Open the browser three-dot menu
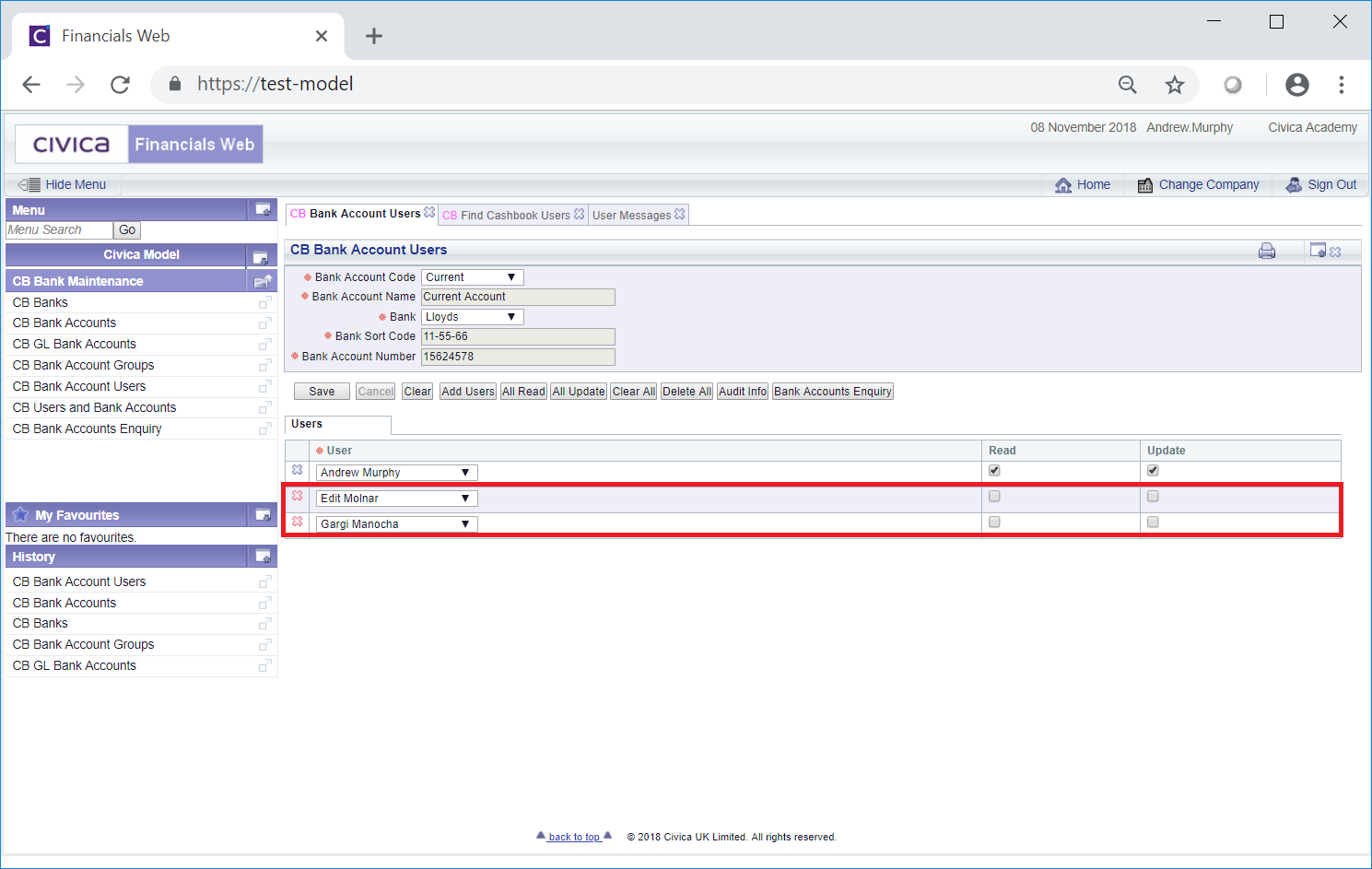The height and width of the screenshot is (869, 1372). point(1341,85)
